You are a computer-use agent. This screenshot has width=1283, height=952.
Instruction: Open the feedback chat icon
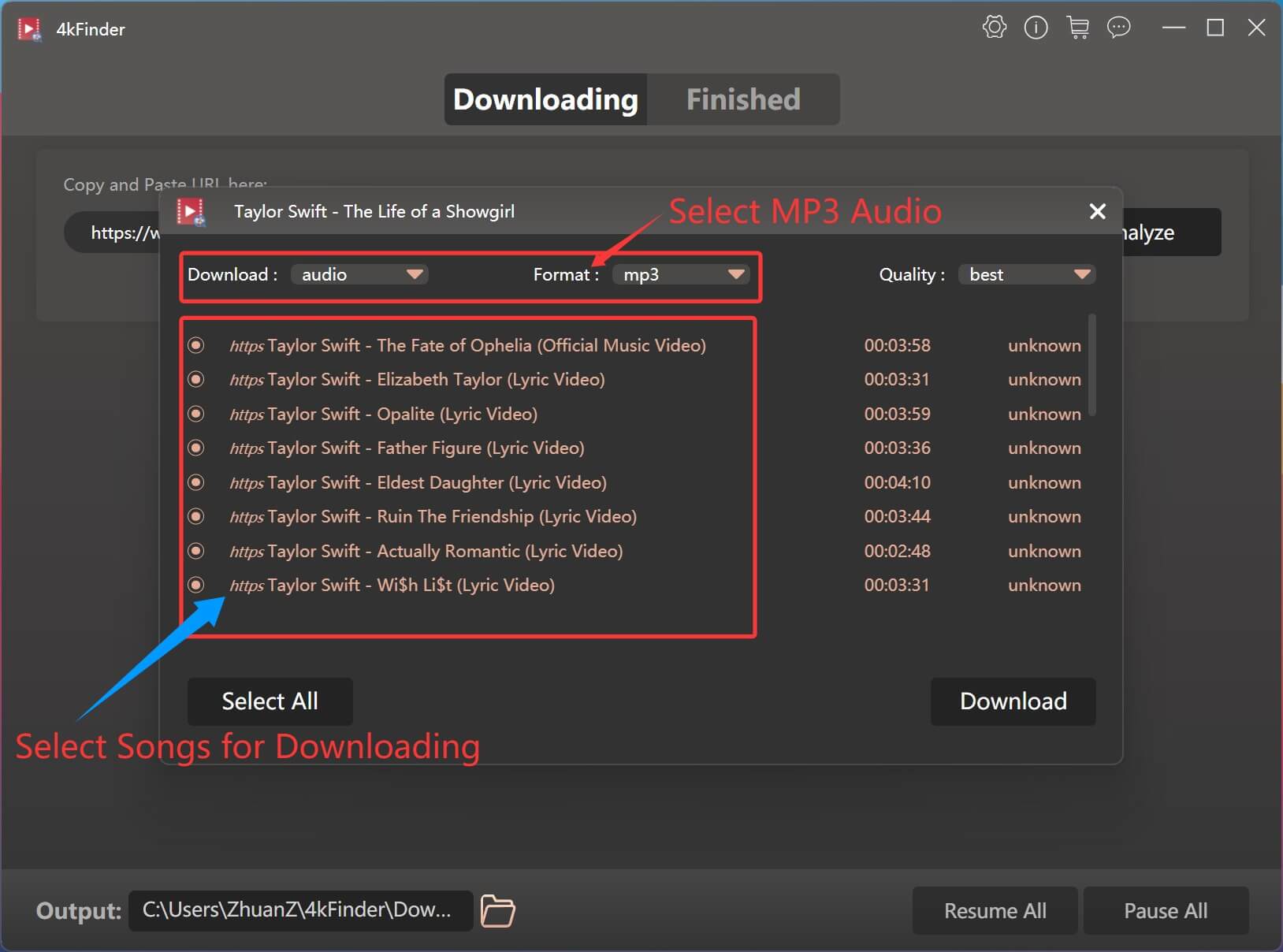[x=1118, y=28]
